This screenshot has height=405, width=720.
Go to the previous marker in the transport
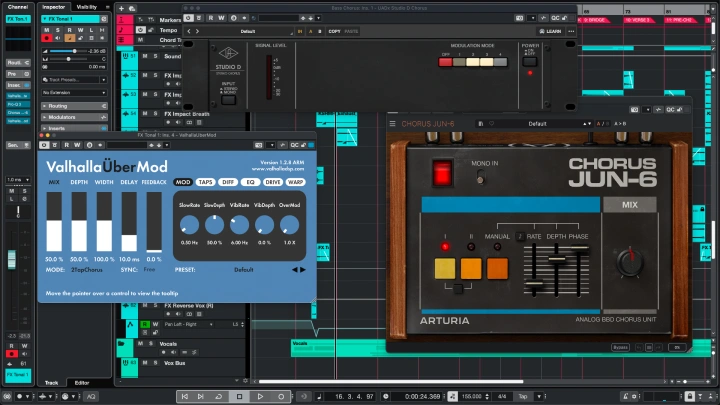185,396
